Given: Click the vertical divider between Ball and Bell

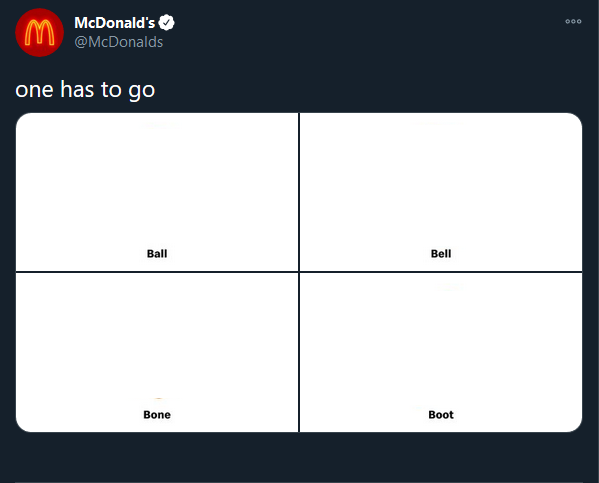Looking at the screenshot, I should [x=299, y=192].
